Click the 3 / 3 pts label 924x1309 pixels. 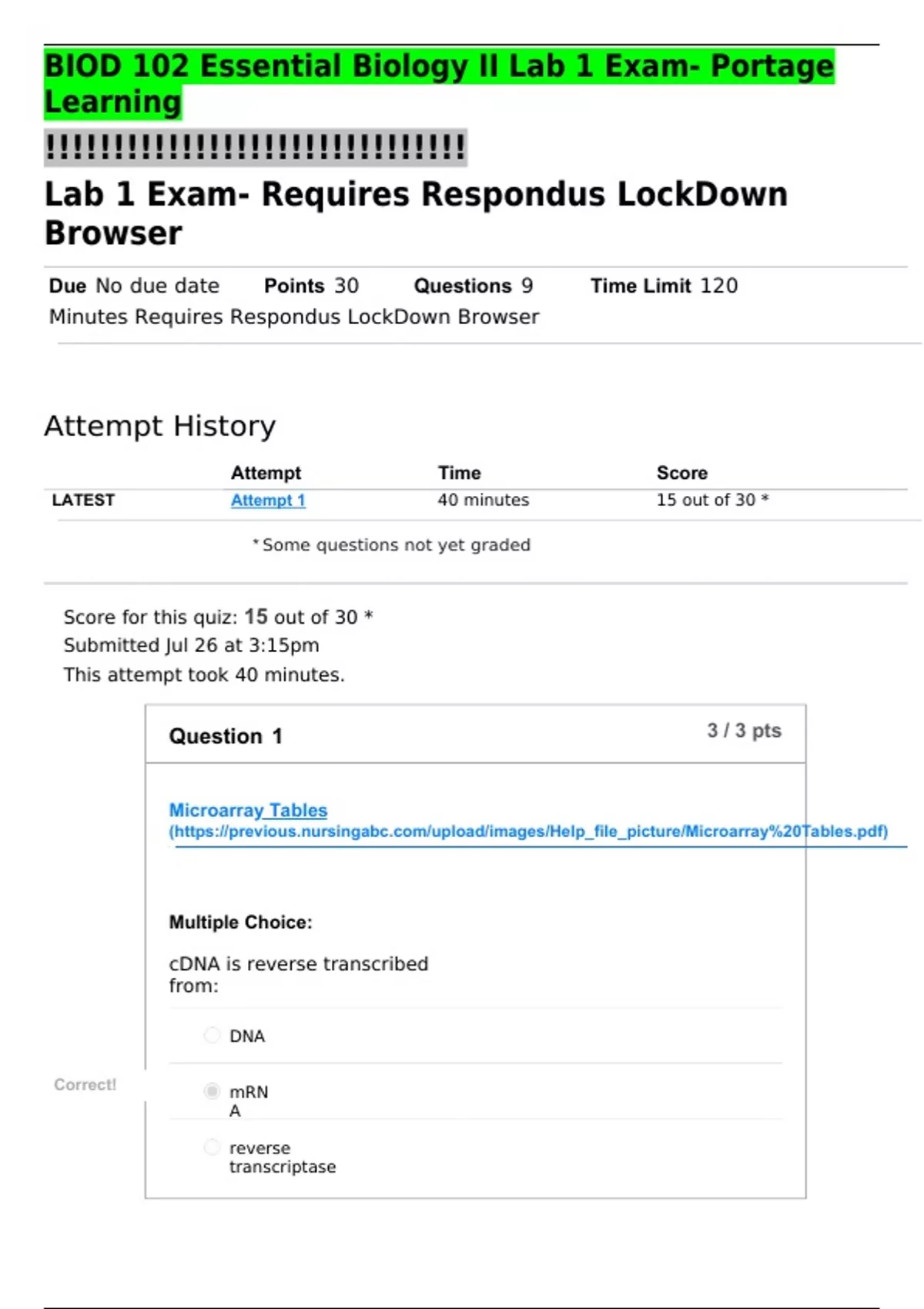[x=744, y=731]
